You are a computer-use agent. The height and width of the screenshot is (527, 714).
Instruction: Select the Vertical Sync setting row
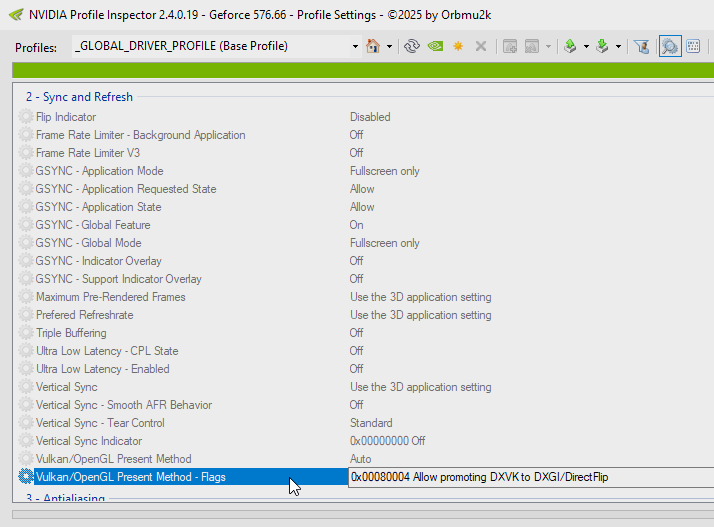point(67,387)
